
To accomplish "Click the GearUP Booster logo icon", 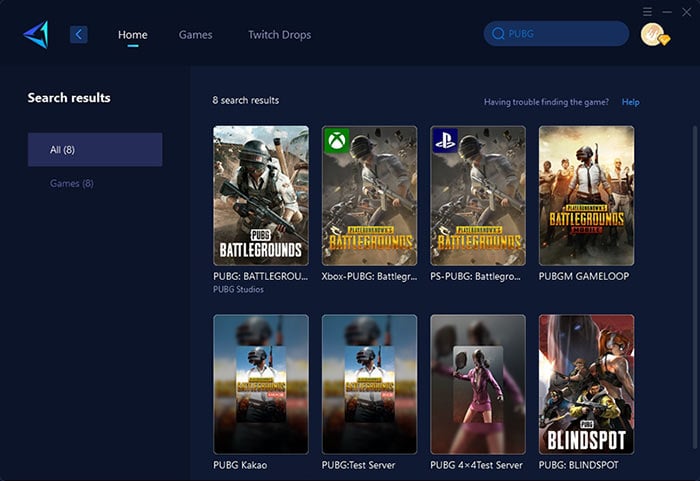I will (x=36, y=34).
